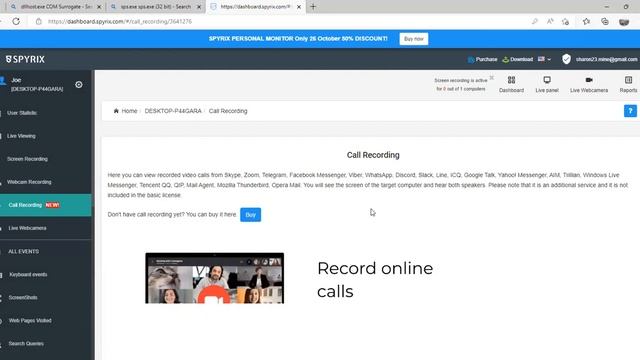Click the Buy now banner button
Screen dimensions: 640x360
(413, 39)
